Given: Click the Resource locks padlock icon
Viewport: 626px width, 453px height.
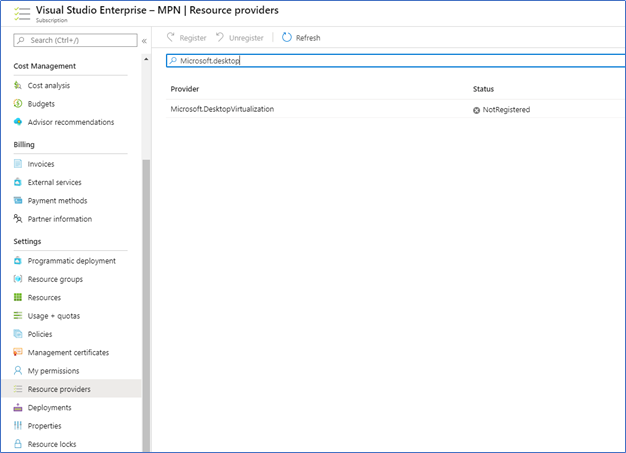Looking at the screenshot, I should click(x=18, y=444).
